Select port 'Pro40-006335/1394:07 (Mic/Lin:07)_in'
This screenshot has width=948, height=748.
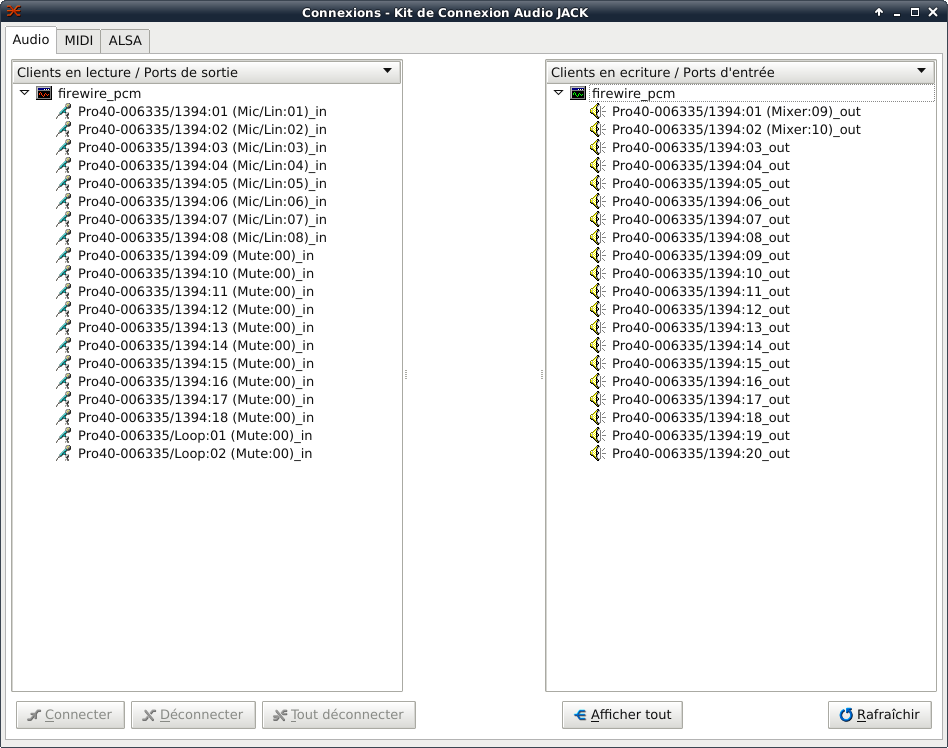[x=202, y=220]
